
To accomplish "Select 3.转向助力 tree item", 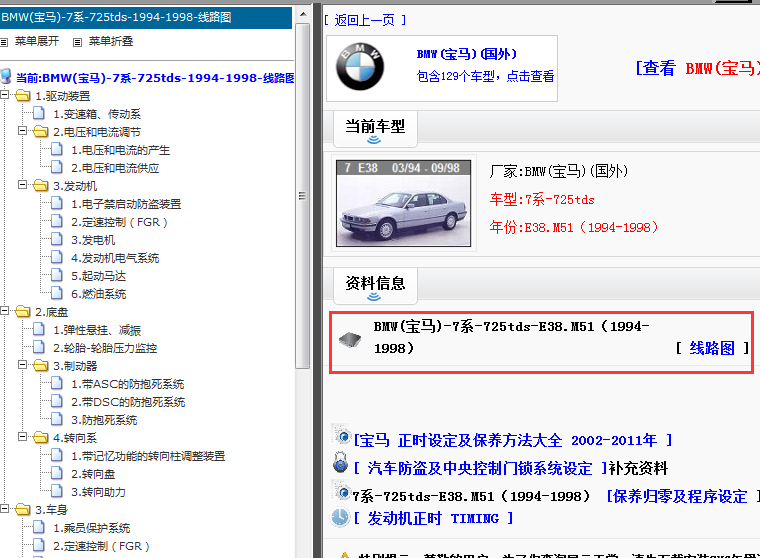I will click(x=98, y=491).
